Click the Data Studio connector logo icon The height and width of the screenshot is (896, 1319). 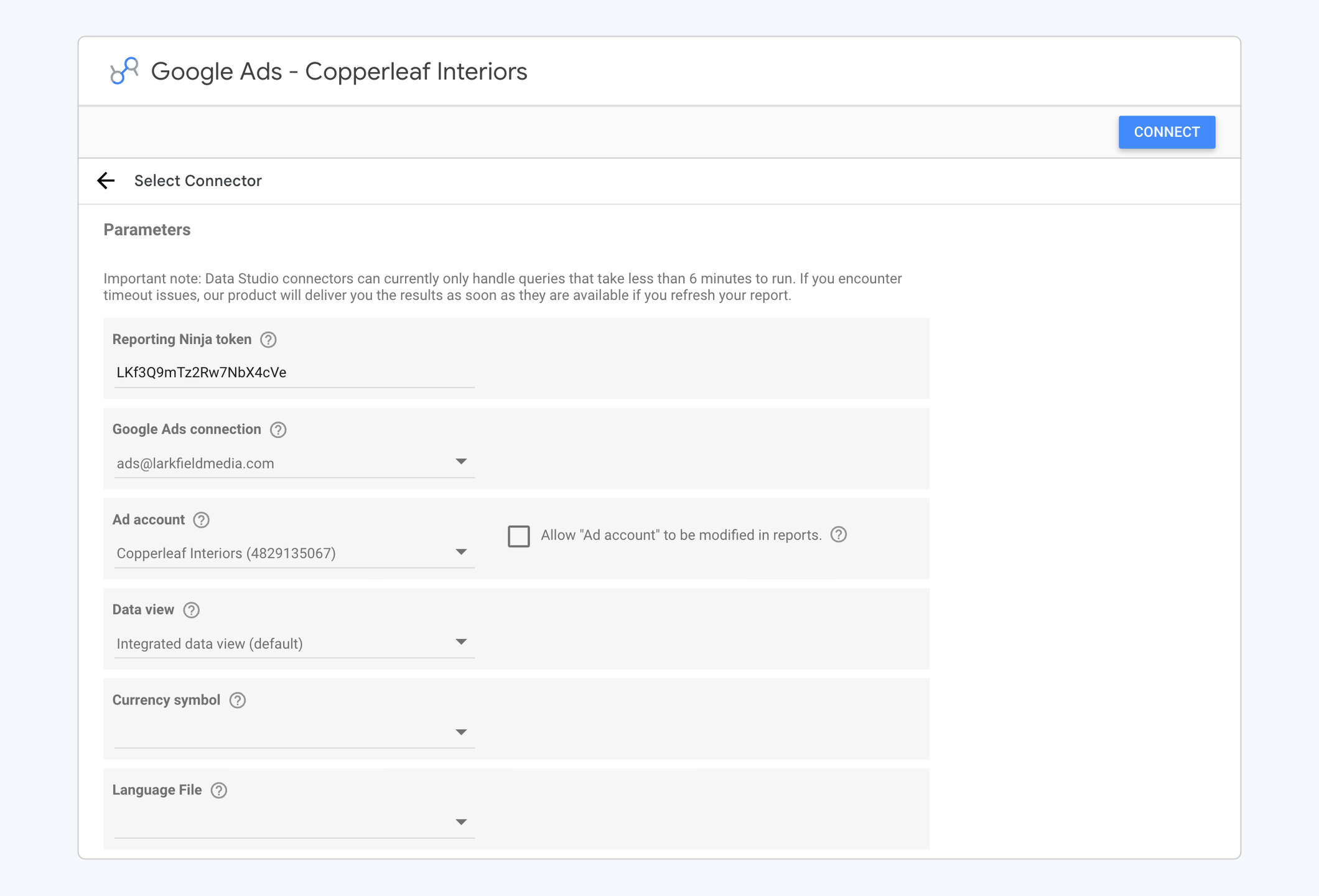[124, 71]
